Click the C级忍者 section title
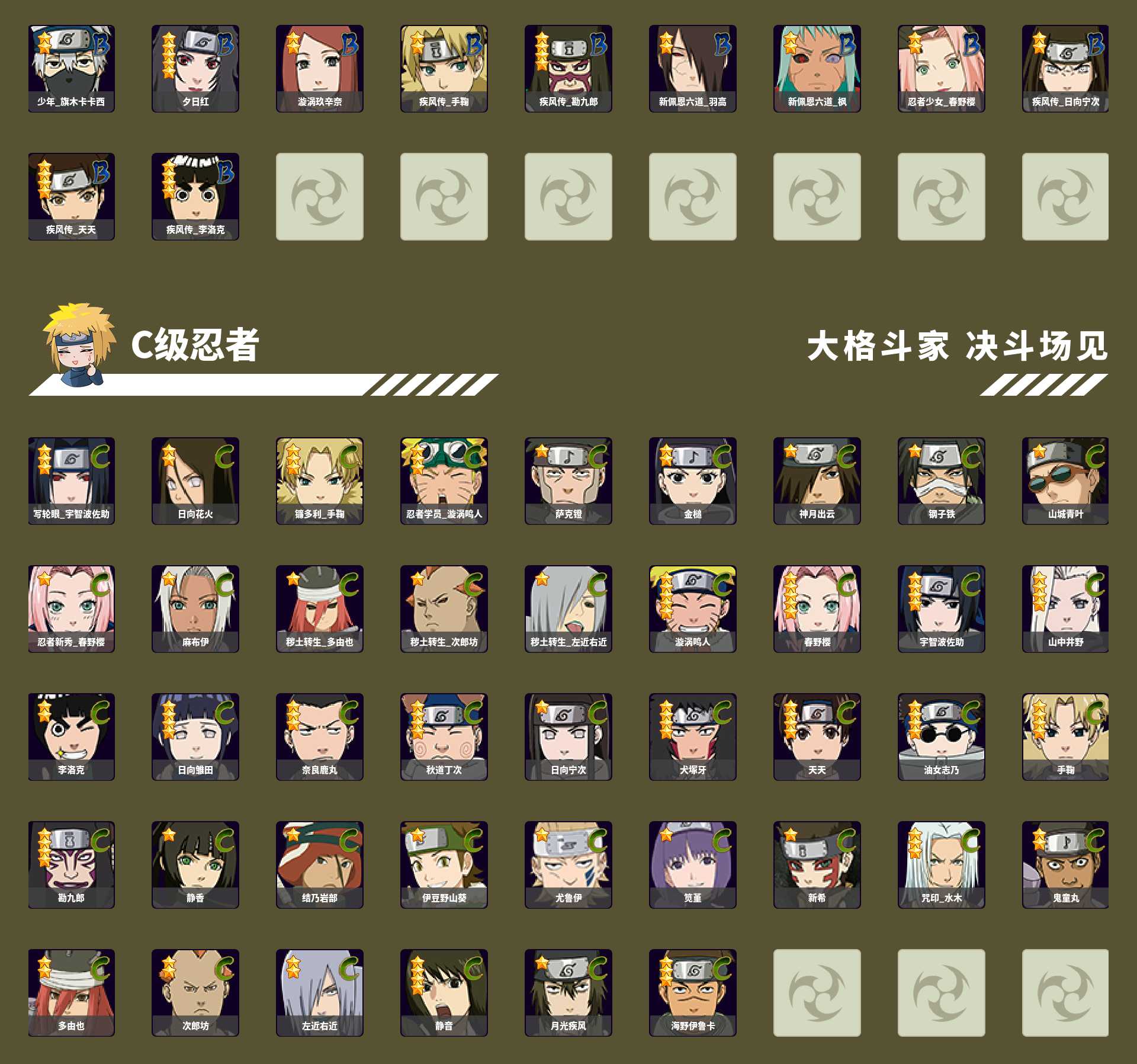 pos(195,345)
